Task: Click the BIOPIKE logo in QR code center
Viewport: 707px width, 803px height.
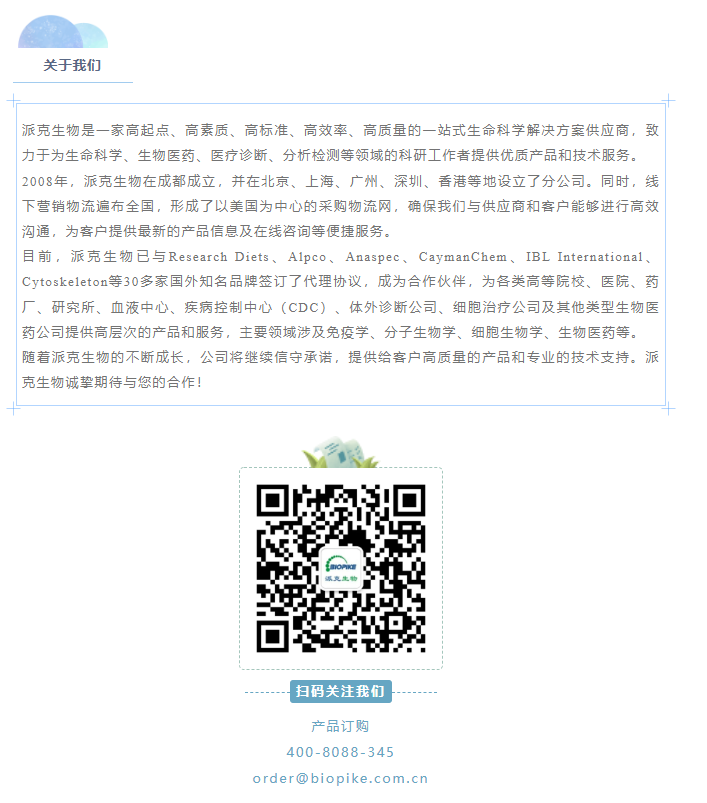Action: (341, 568)
